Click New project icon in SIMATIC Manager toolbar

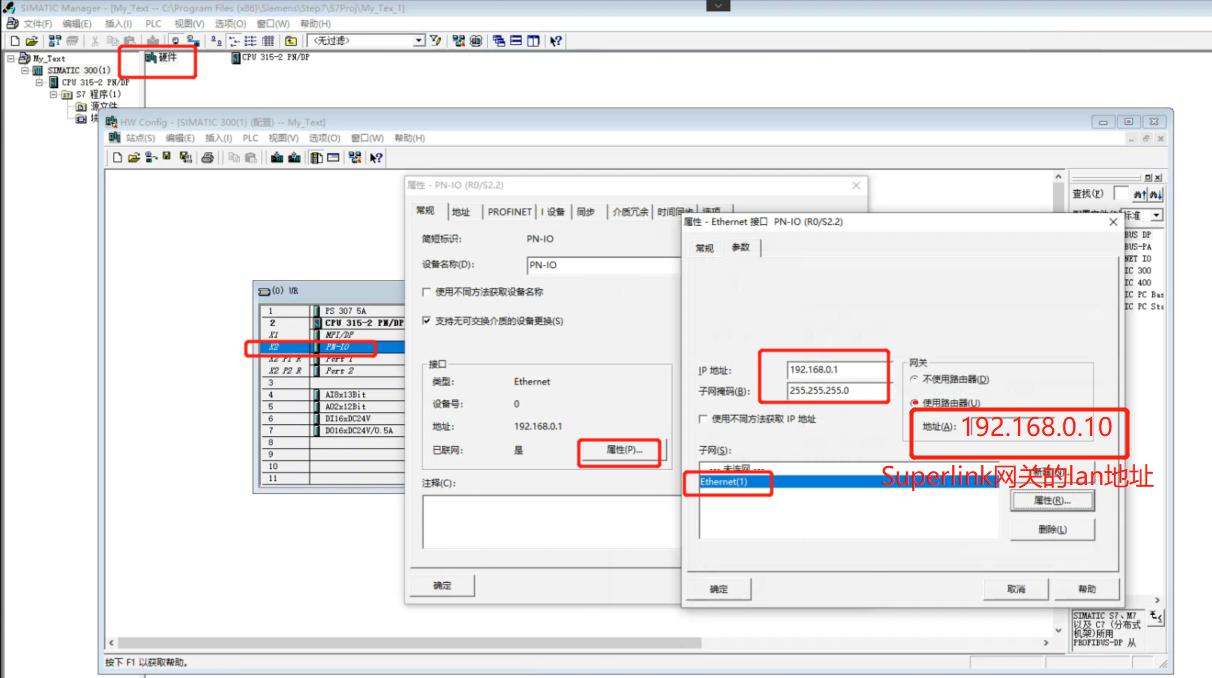point(15,41)
